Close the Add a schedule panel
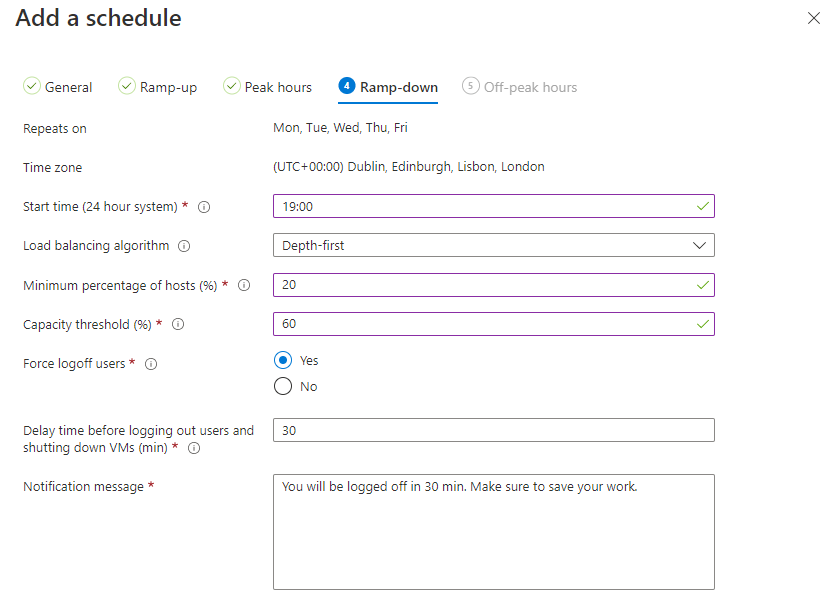The image size is (836, 600). click(x=814, y=18)
